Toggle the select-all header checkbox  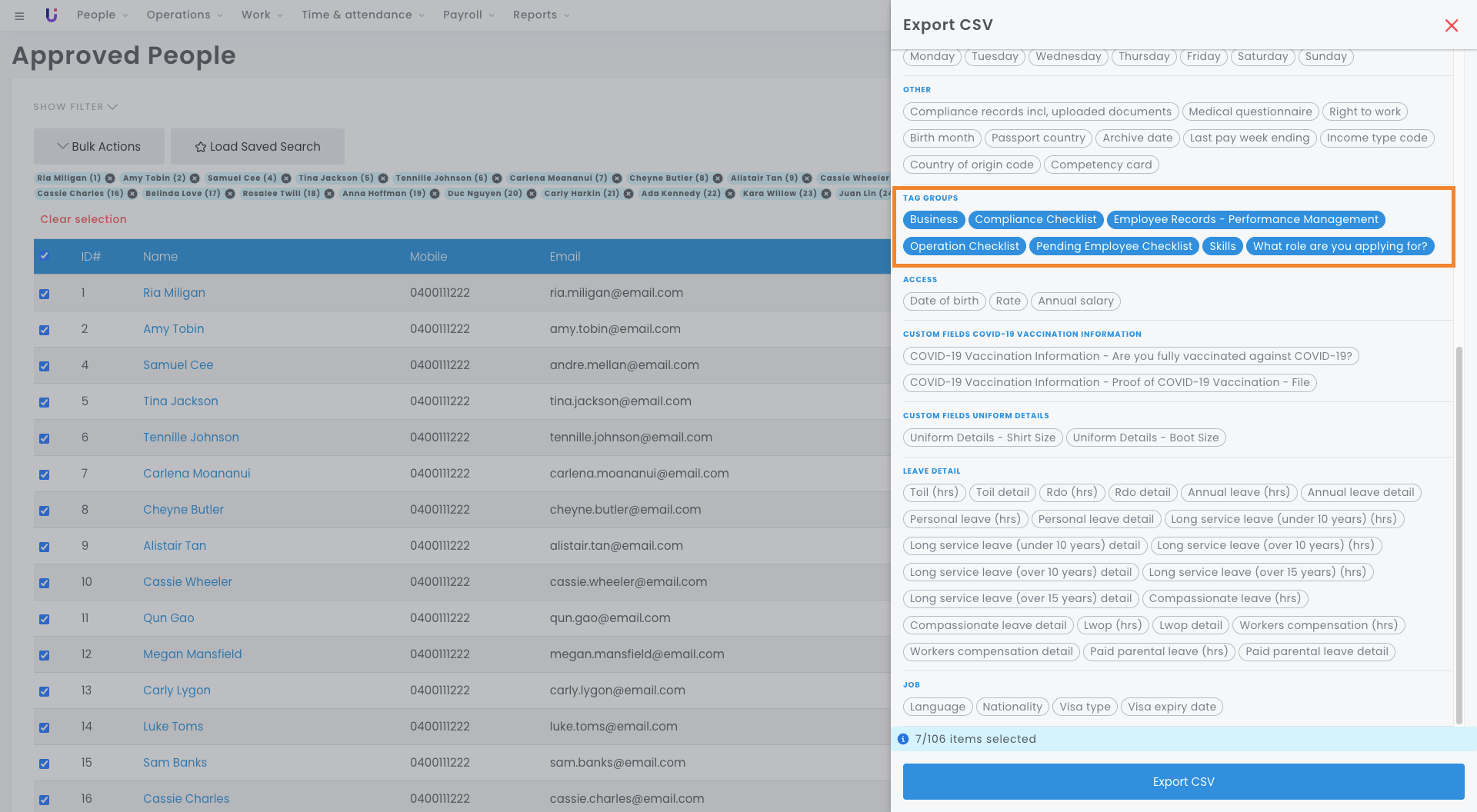45,256
